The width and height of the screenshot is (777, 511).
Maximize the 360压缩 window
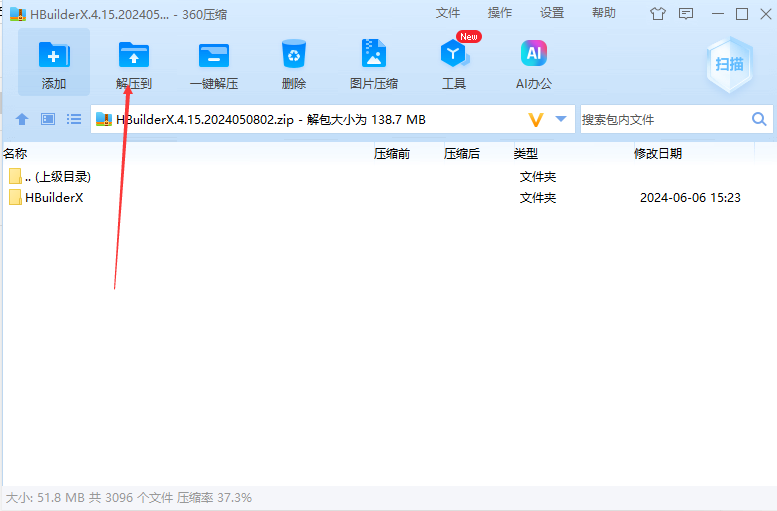742,14
